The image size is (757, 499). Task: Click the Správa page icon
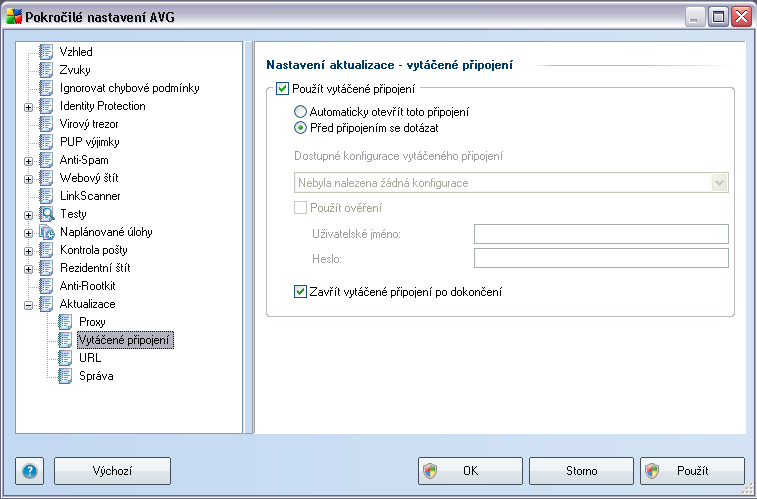pyautogui.click(x=65, y=376)
